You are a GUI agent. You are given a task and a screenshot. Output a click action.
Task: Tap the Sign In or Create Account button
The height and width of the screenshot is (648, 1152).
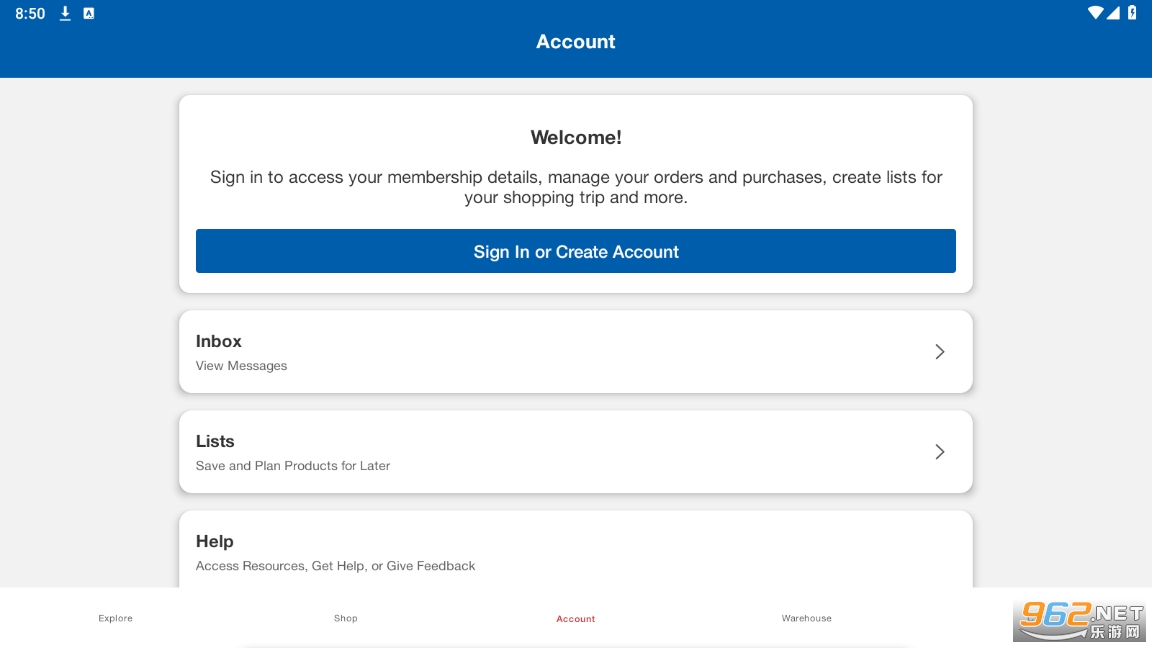pyautogui.click(x=576, y=251)
